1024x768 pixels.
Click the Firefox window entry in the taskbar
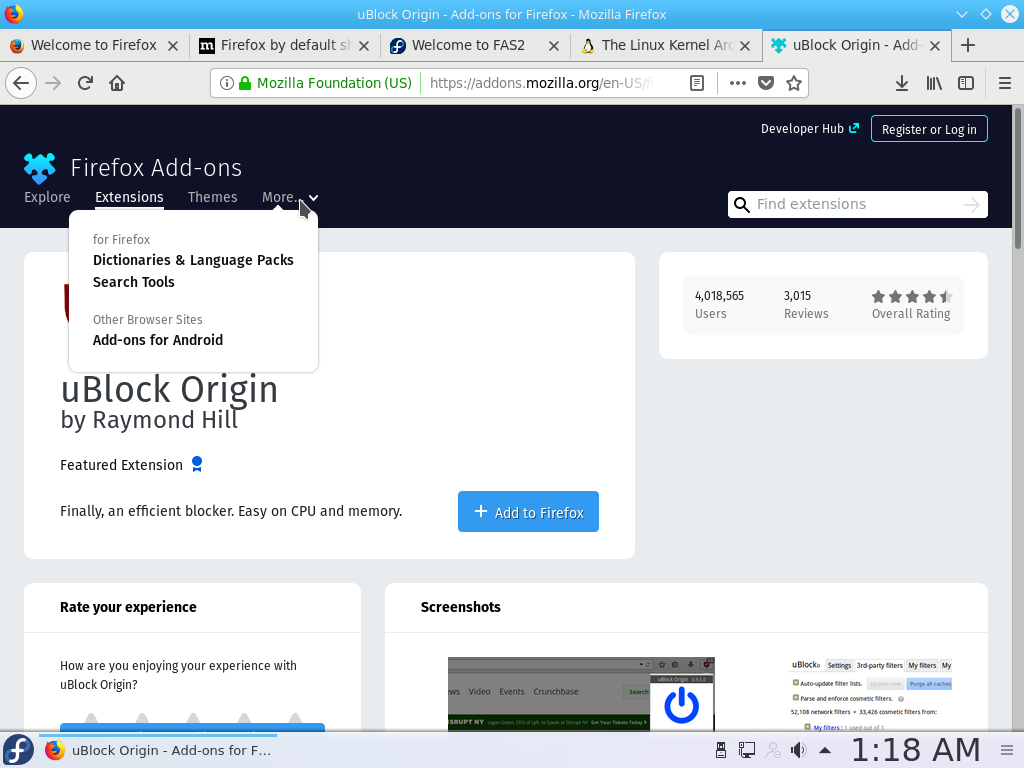point(158,750)
